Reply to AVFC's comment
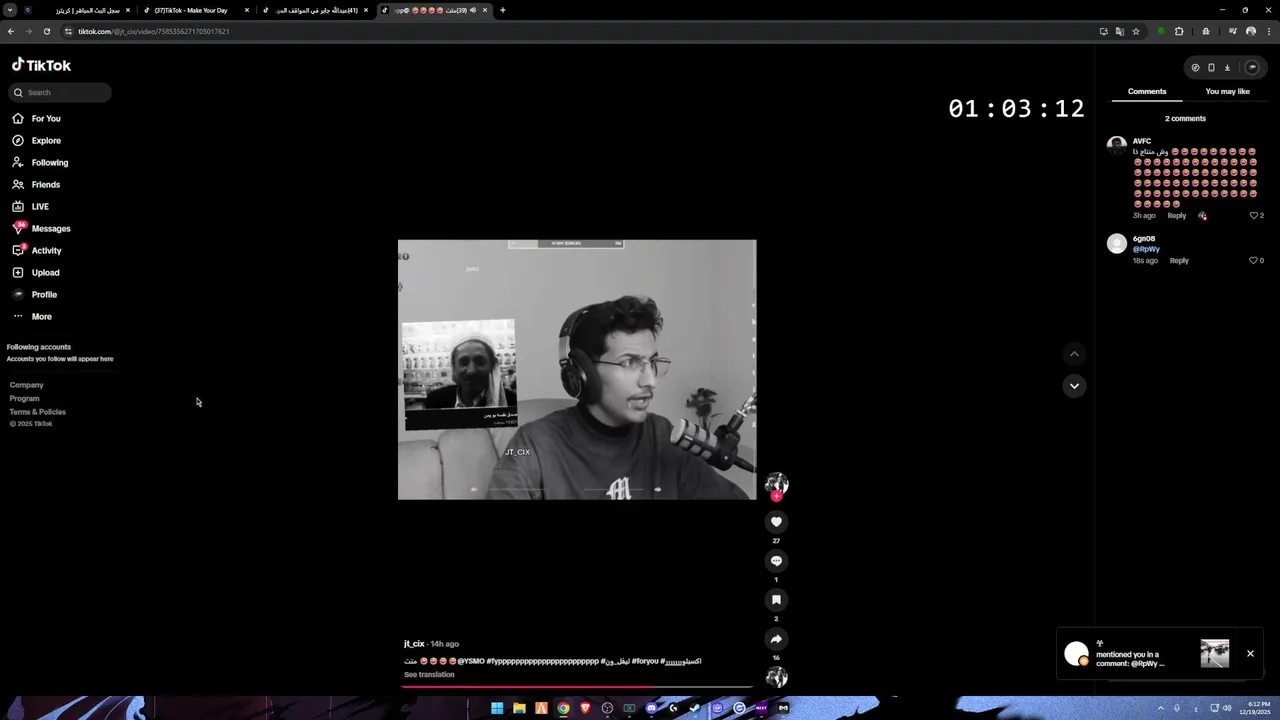The image size is (1280, 720). pyautogui.click(x=1177, y=216)
